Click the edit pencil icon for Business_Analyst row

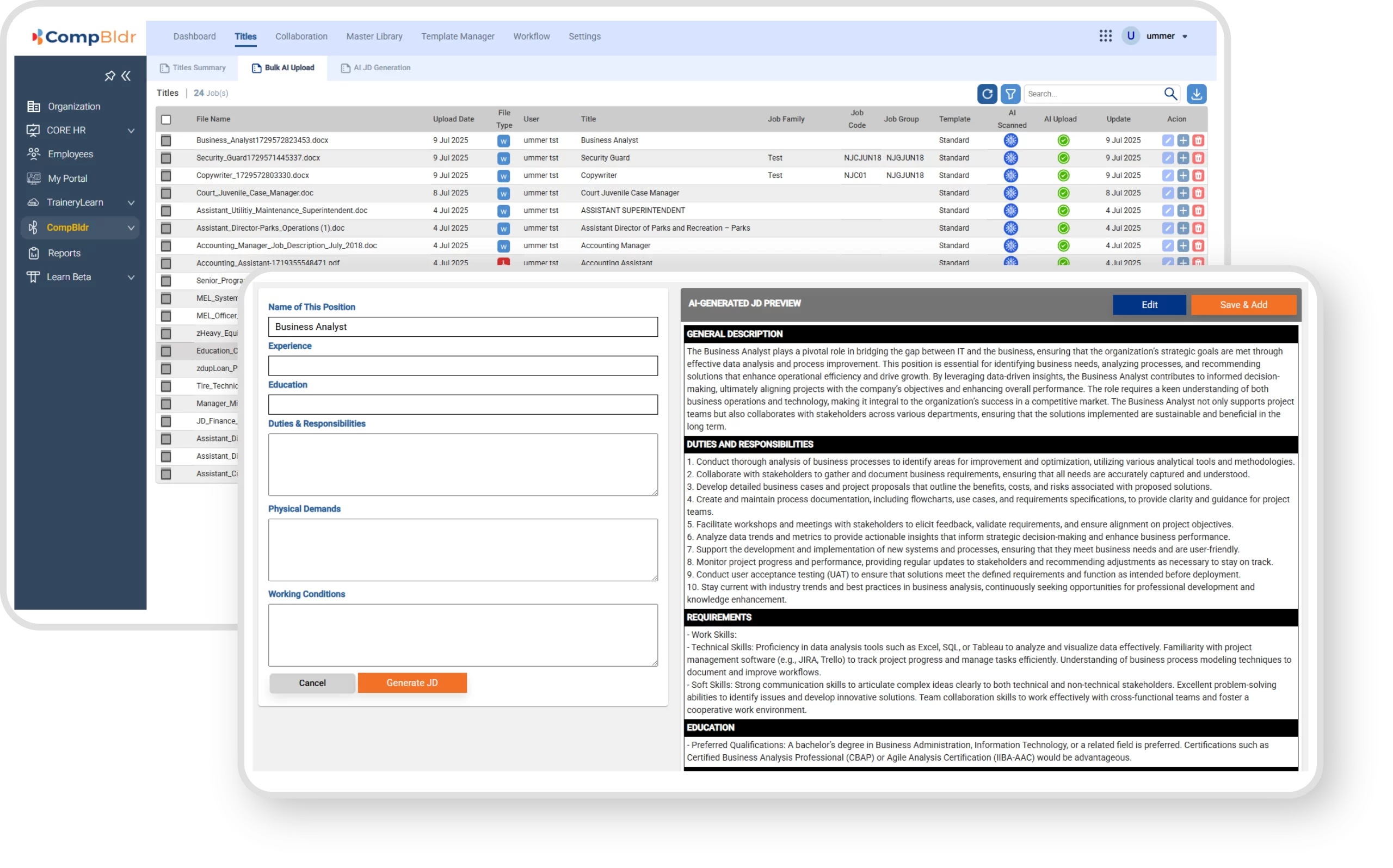tap(1167, 140)
